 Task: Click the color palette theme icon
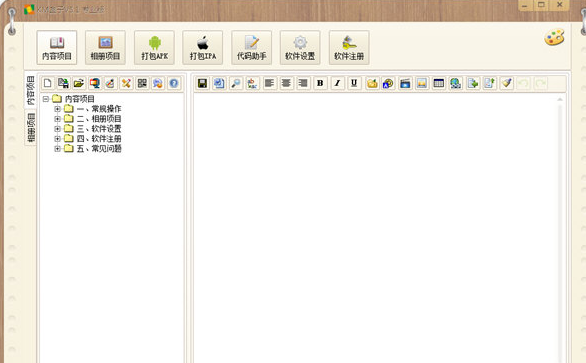pyautogui.click(x=554, y=37)
